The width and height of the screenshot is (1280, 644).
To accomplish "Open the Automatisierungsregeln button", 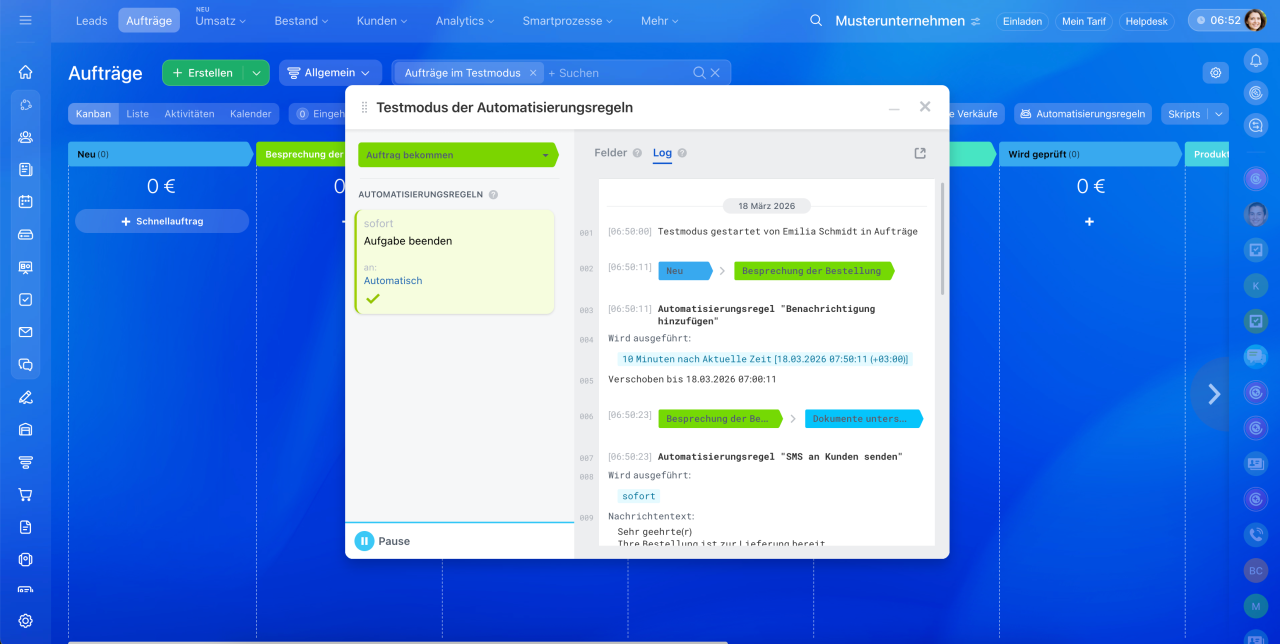I will (x=1082, y=114).
